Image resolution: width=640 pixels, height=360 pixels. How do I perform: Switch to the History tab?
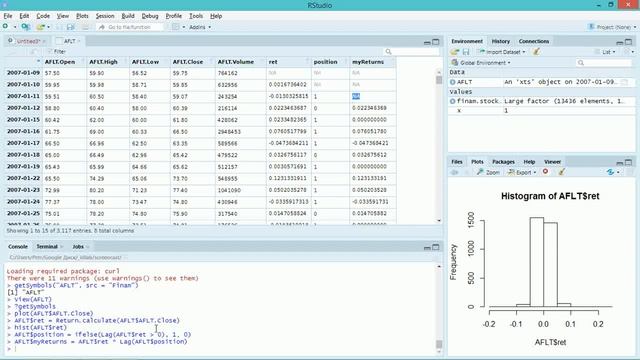coord(500,41)
